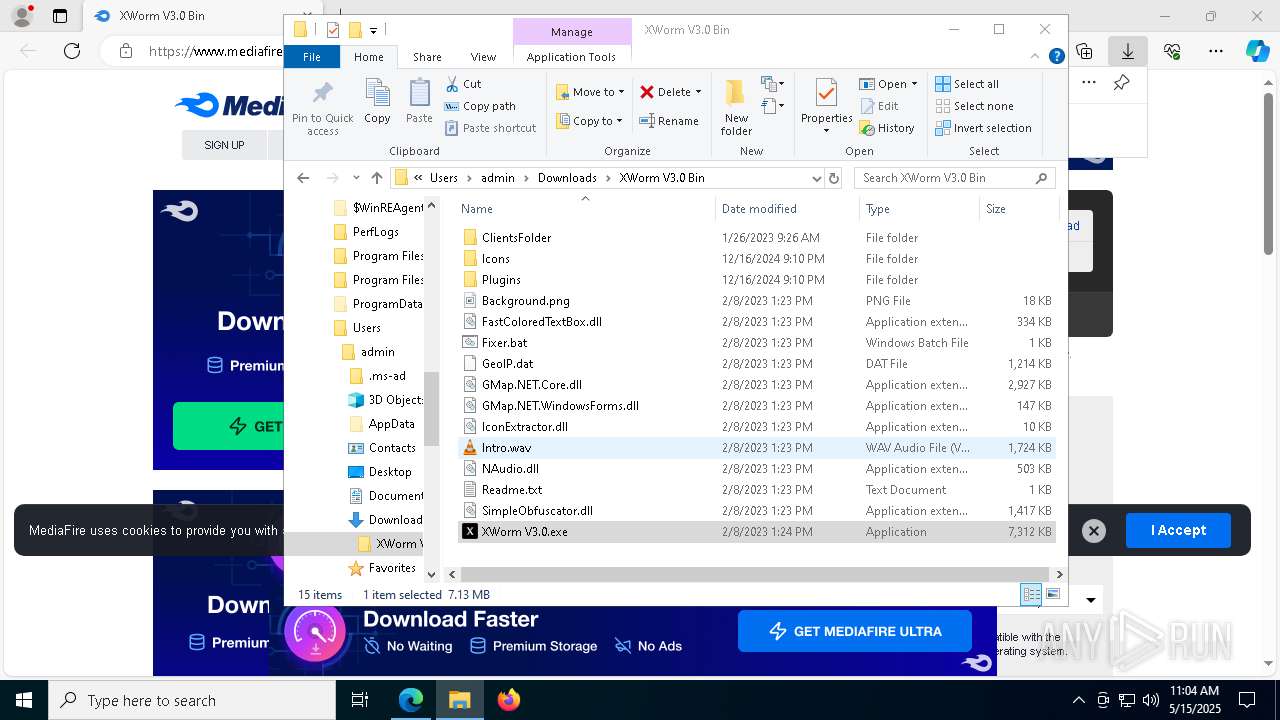Click the red Delete icon
Image resolution: width=1280 pixels, height=720 pixels.
coord(647,92)
